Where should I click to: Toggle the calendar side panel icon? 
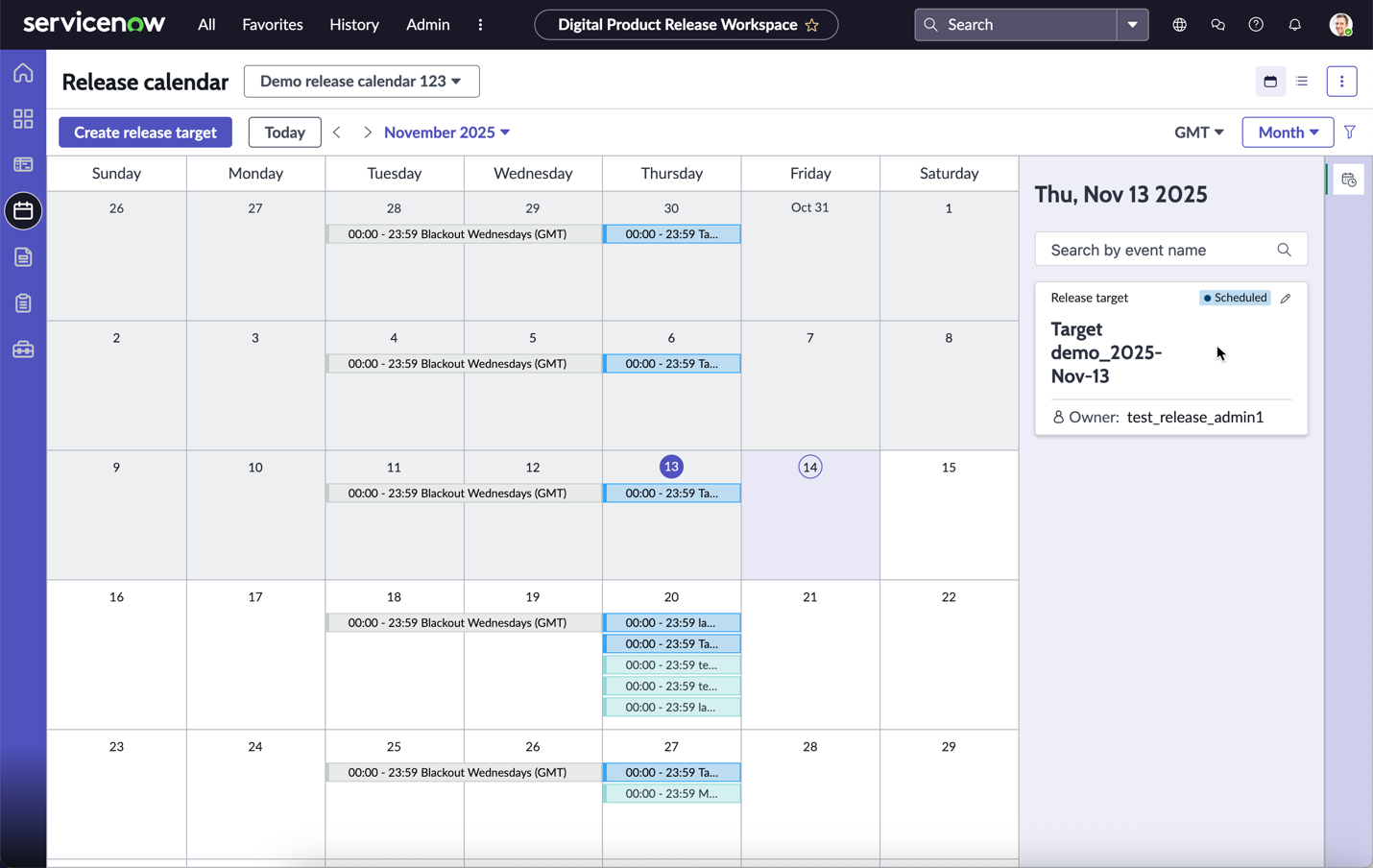(1349, 180)
